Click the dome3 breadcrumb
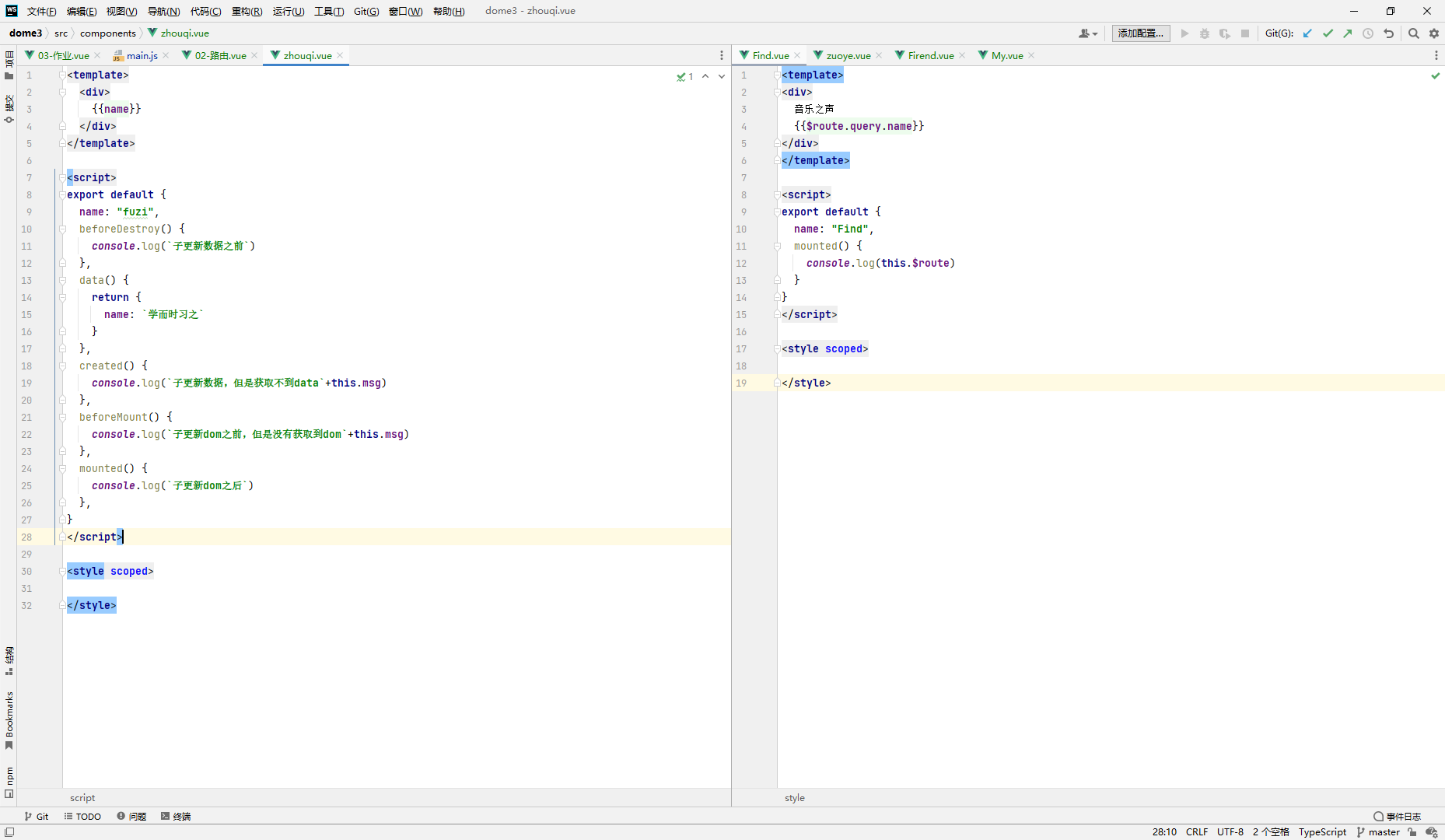This screenshot has width=1445, height=840. point(26,33)
